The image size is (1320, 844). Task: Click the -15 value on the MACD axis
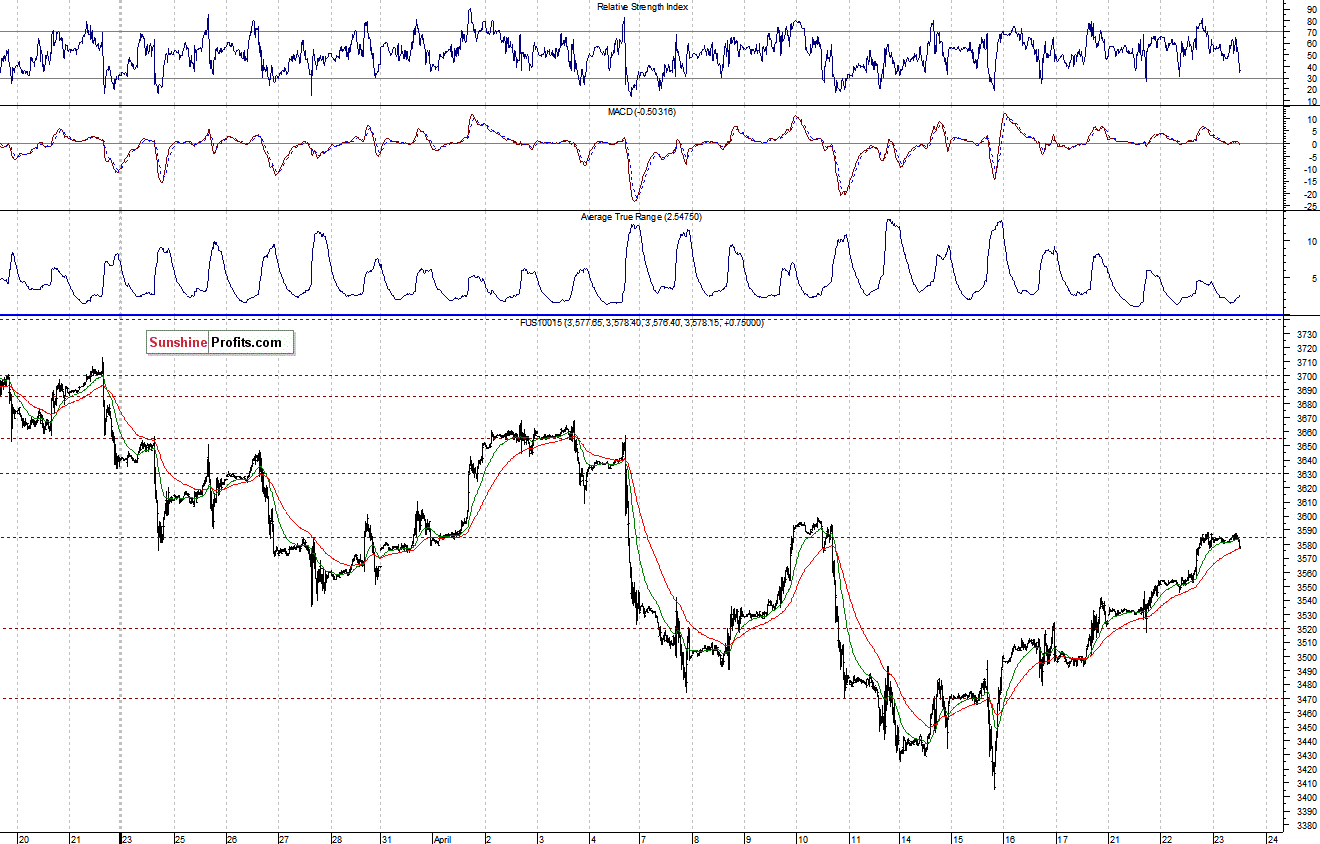pos(1309,182)
